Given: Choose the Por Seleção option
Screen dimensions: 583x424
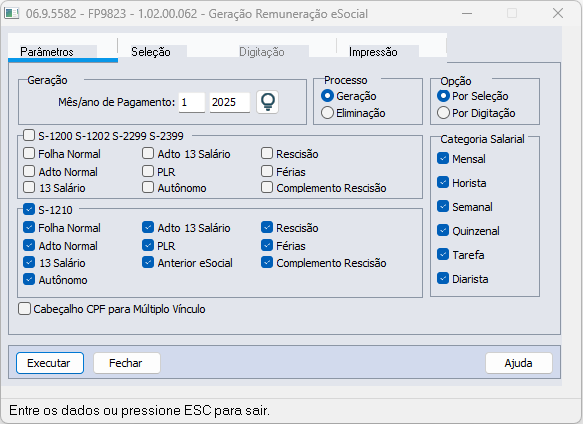Looking at the screenshot, I should [x=443, y=96].
